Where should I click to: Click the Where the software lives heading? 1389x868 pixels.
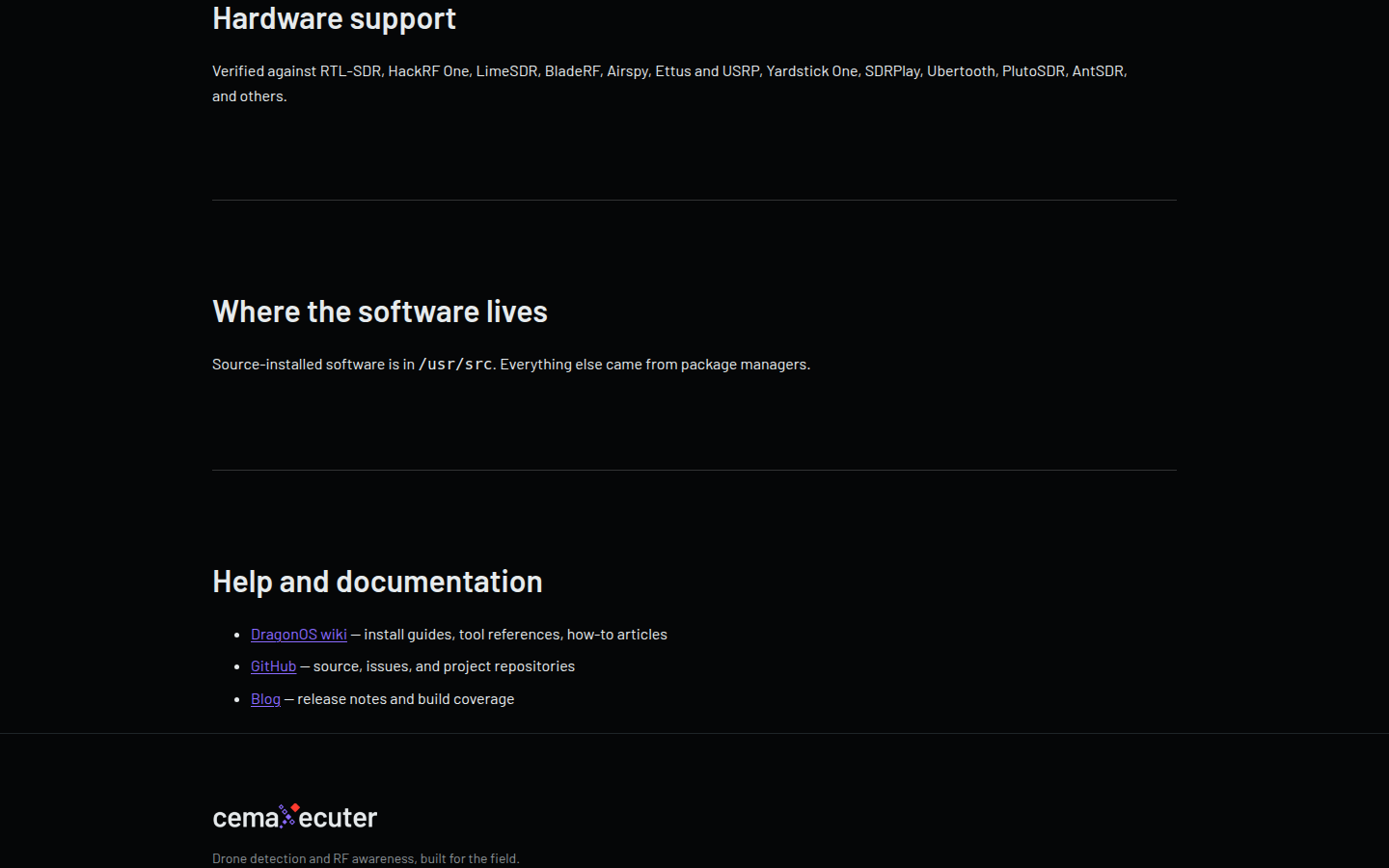click(x=380, y=312)
